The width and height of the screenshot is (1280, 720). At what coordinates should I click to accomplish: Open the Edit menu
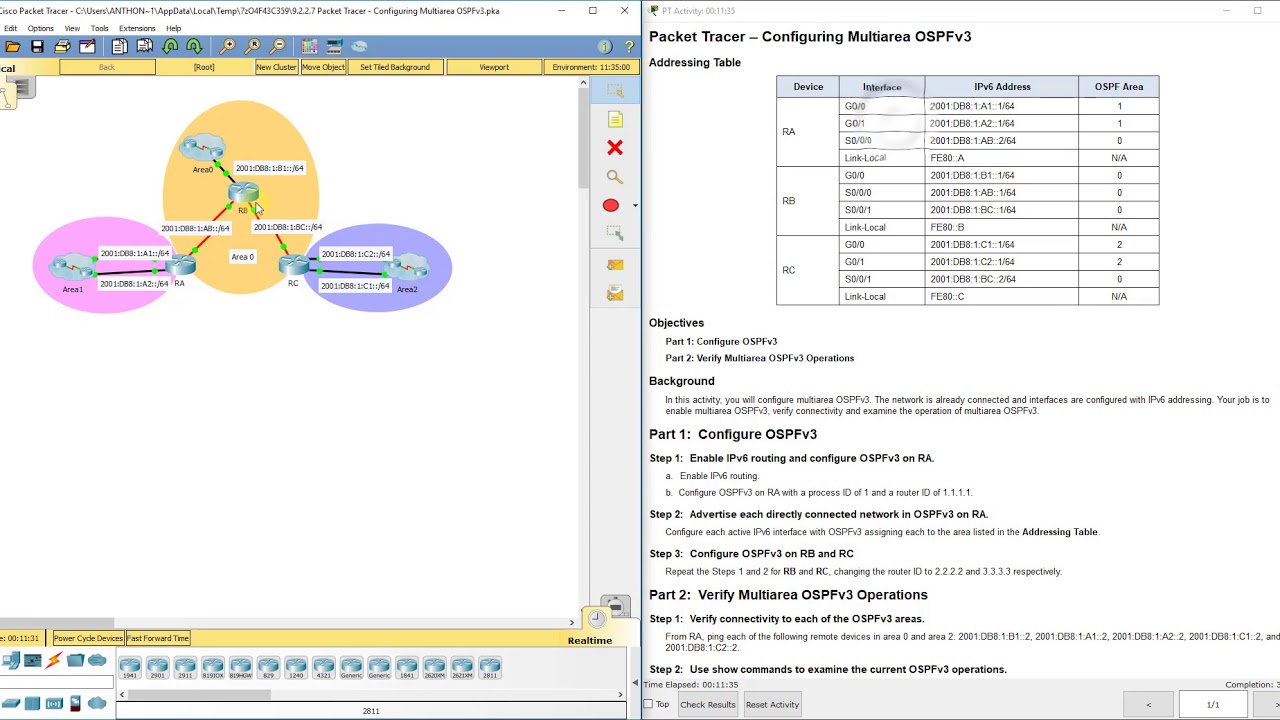(10, 28)
